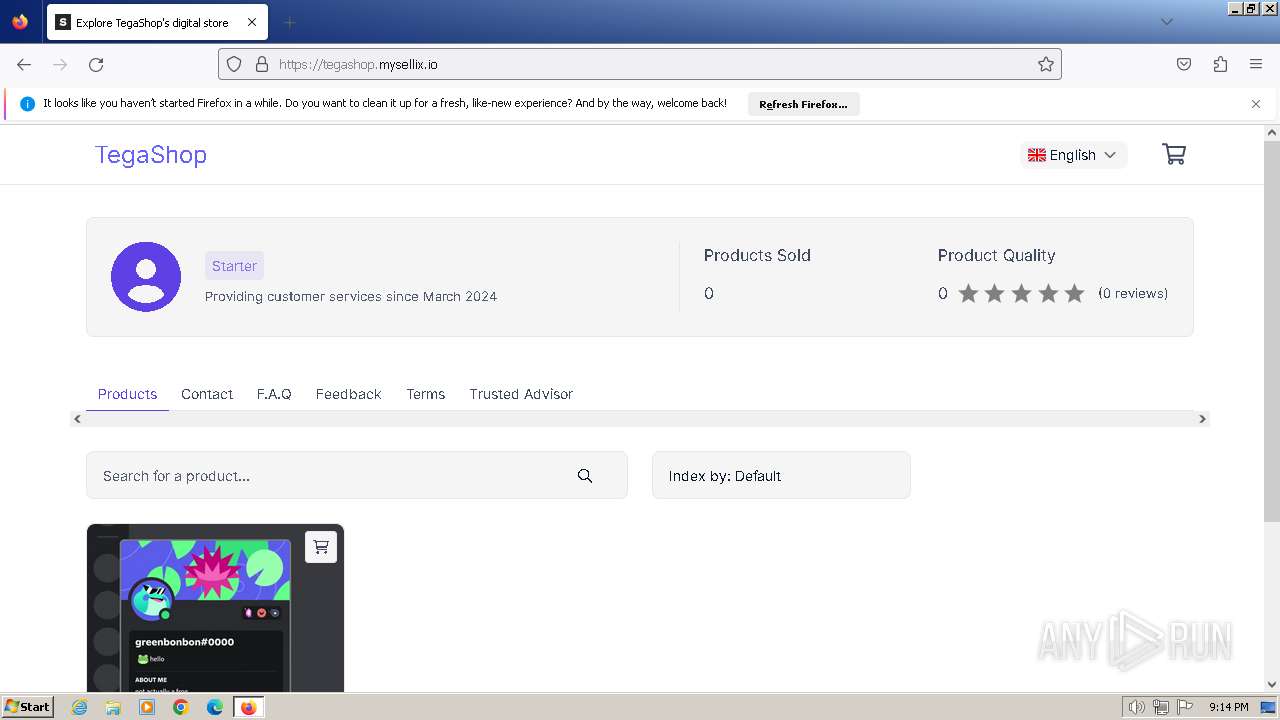Click the search magnifier icon
1280x720 pixels.
[x=585, y=476]
